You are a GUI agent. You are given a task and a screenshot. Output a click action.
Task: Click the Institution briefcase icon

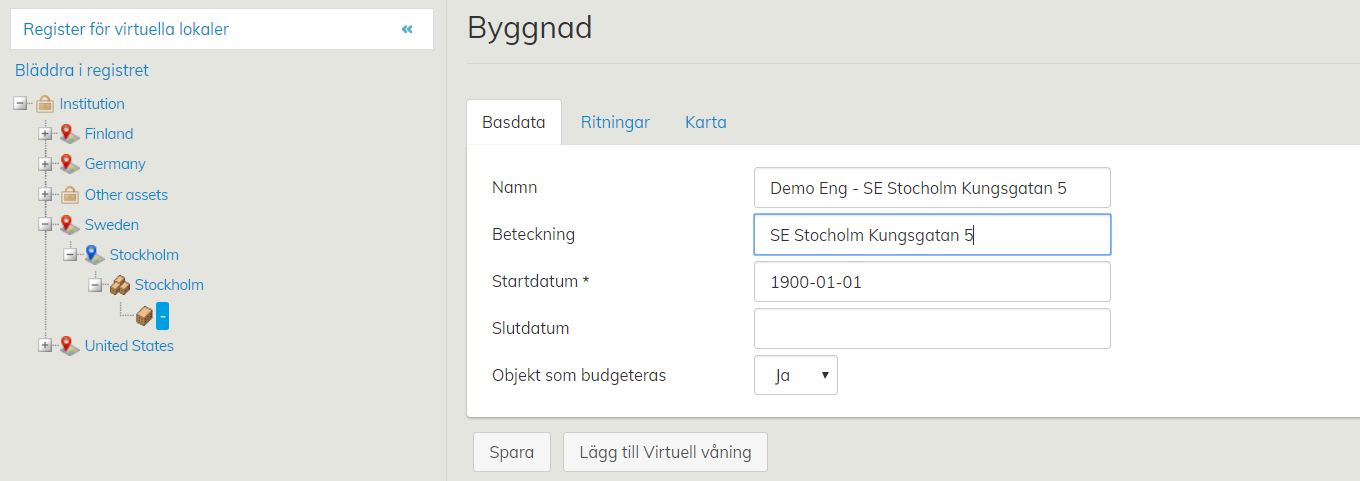[44, 104]
